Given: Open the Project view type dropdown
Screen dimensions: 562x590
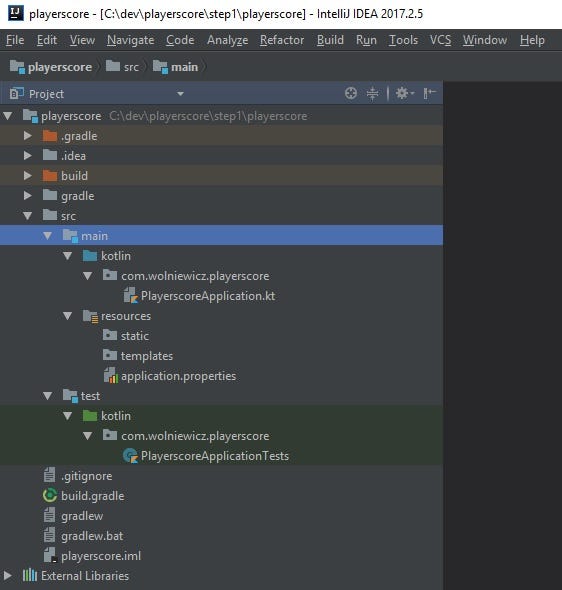Looking at the screenshot, I should pos(180,94).
